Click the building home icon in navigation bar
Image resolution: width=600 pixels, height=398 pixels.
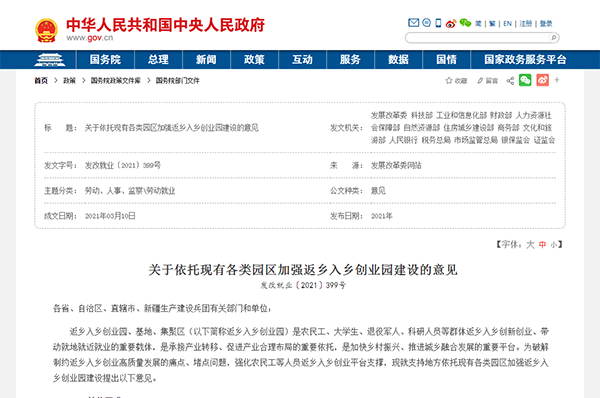coord(49,60)
